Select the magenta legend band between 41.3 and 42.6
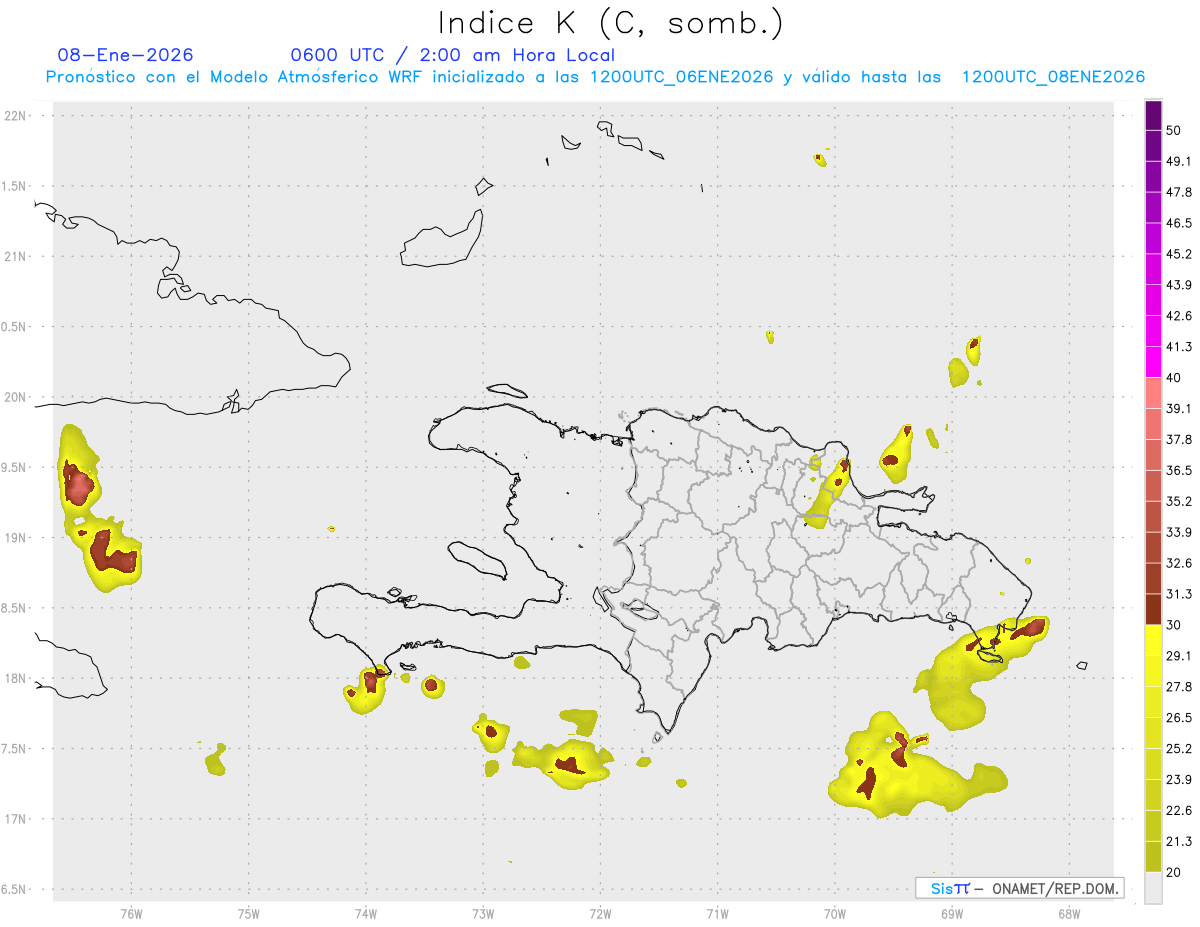Screen dimensions: 1200x927 point(1153,331)
